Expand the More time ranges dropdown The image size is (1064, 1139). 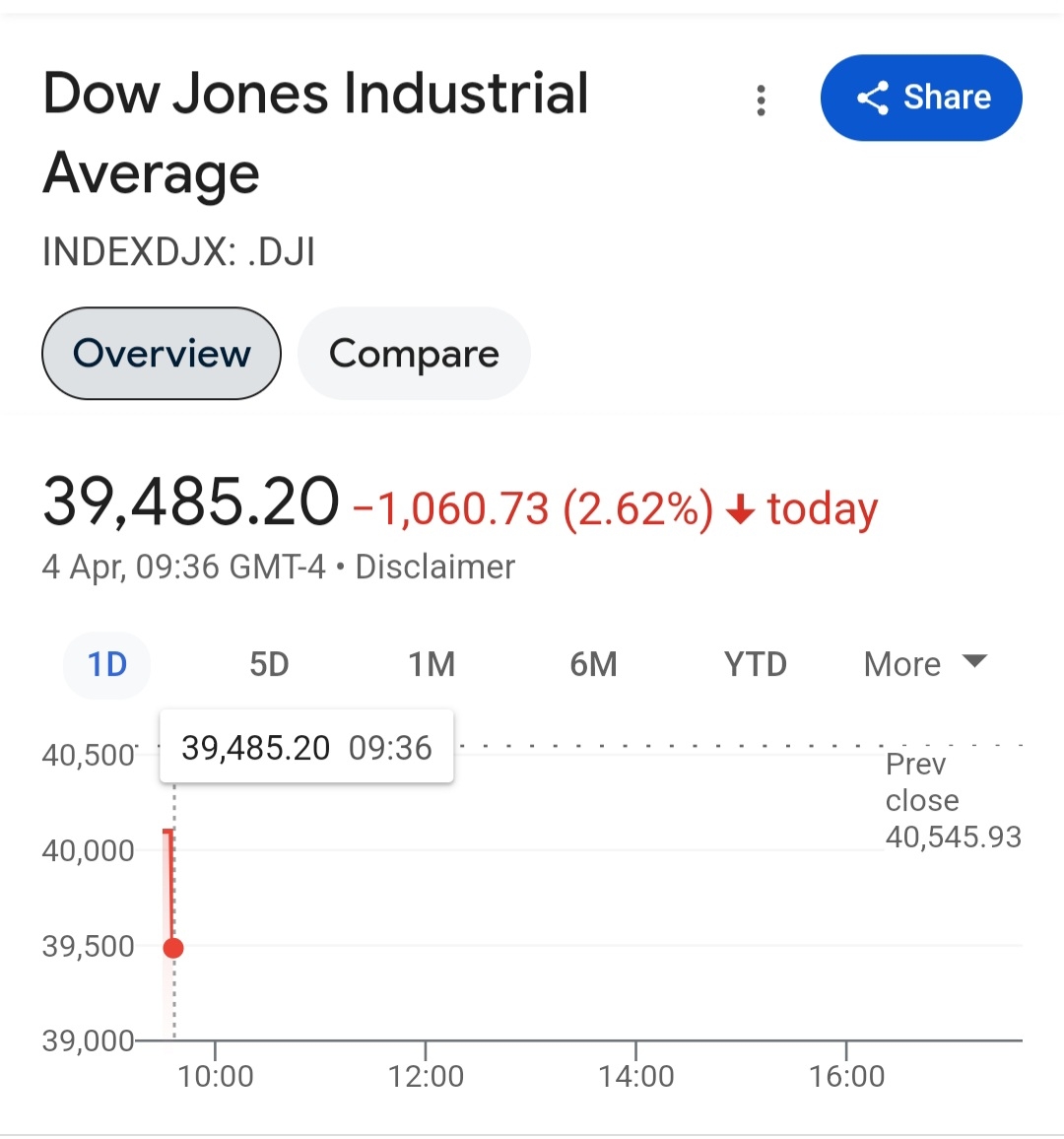click(924, 665)
